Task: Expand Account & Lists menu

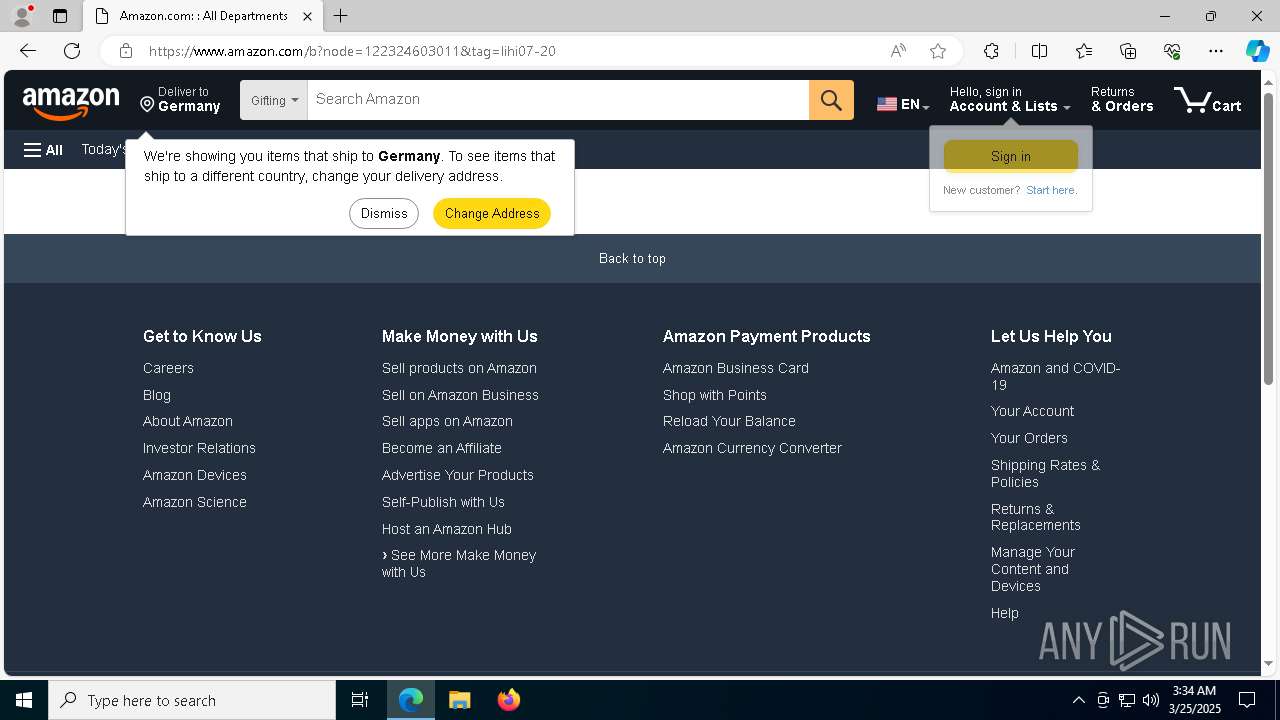Action: coord(1010,99)
